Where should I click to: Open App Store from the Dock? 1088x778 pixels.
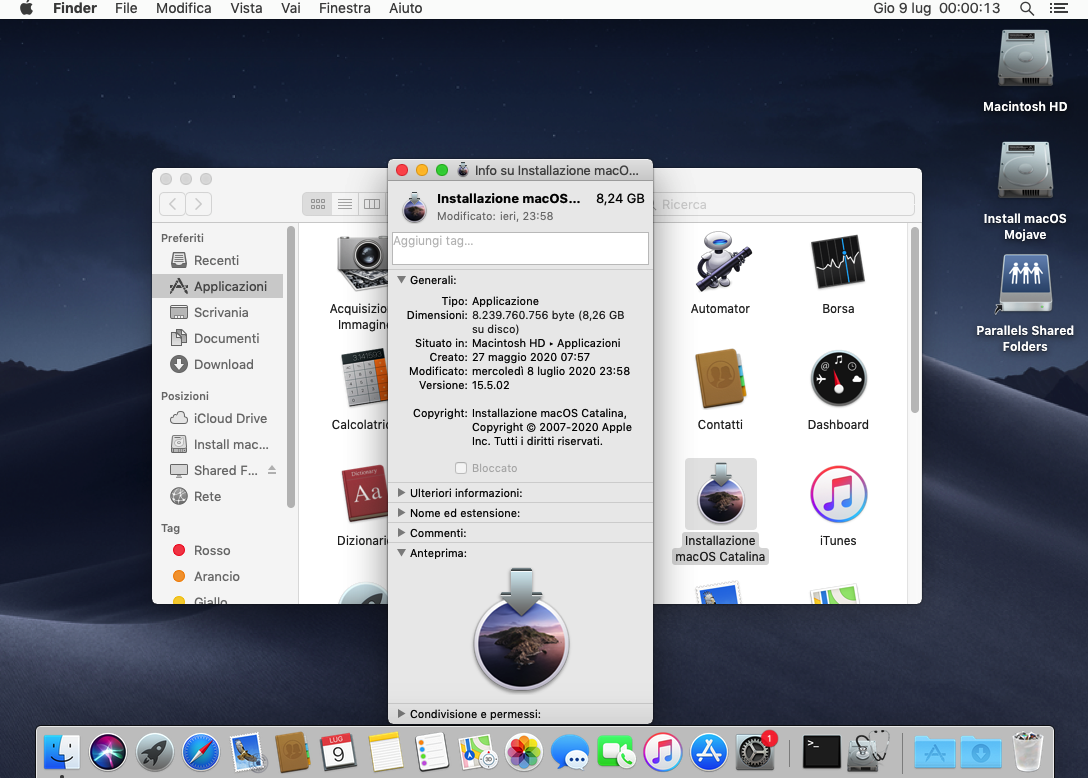708,752
